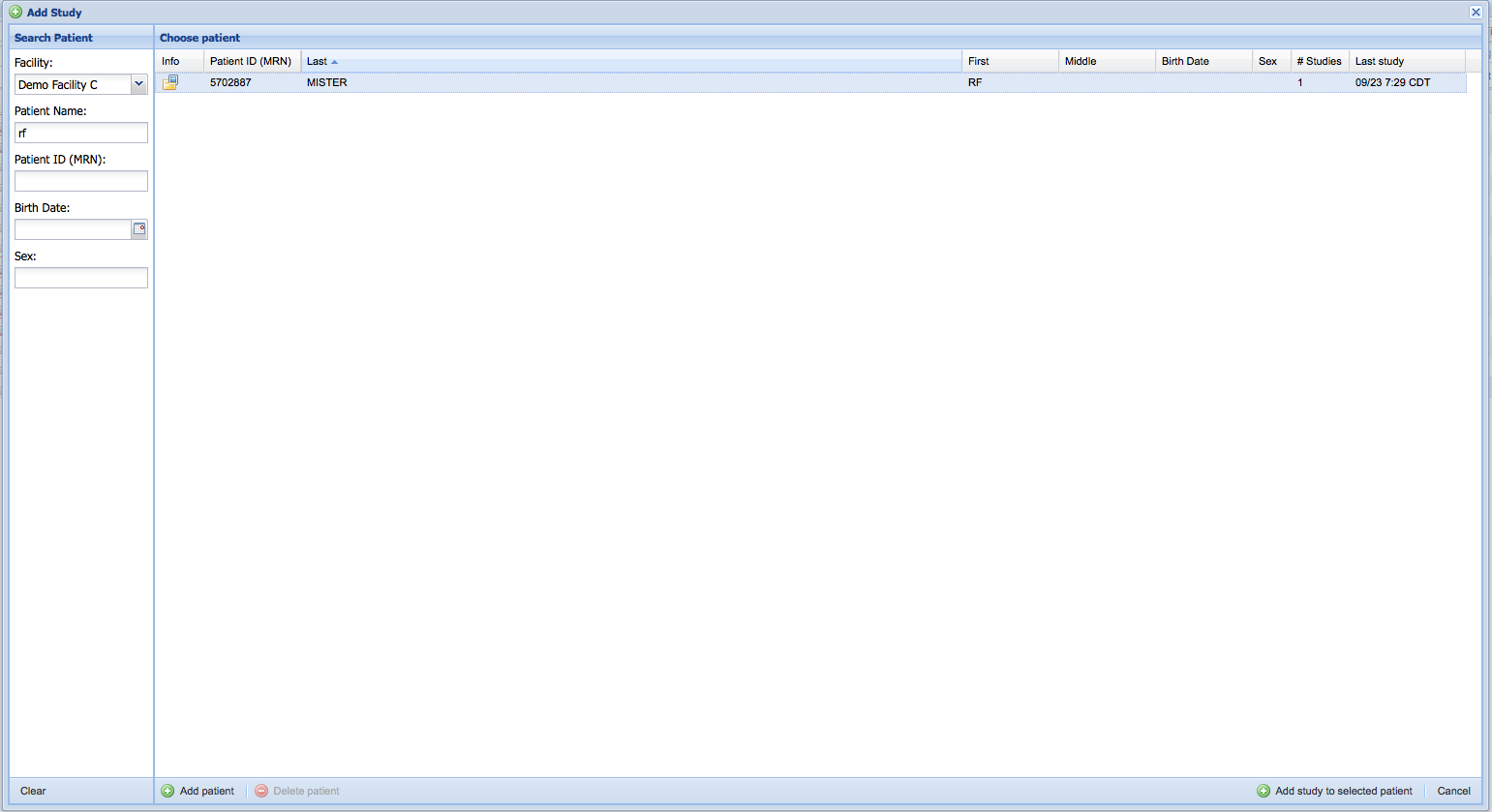Click the disabled Delete patient button

point(297,791)
